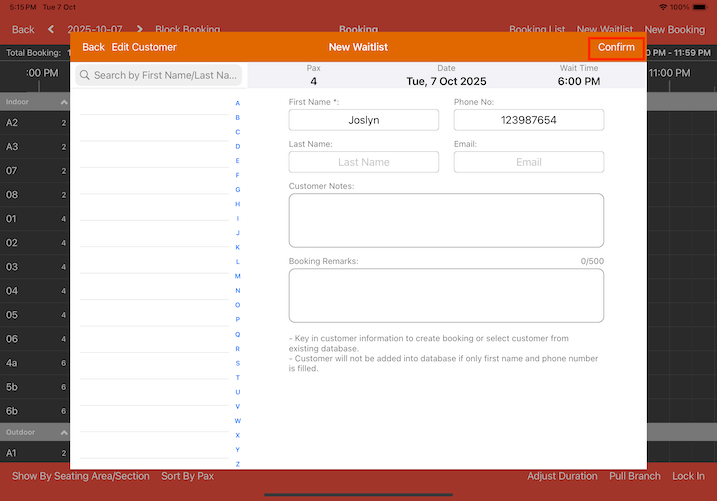Jump to letter Q in customer index

click(x=237, y=334)
